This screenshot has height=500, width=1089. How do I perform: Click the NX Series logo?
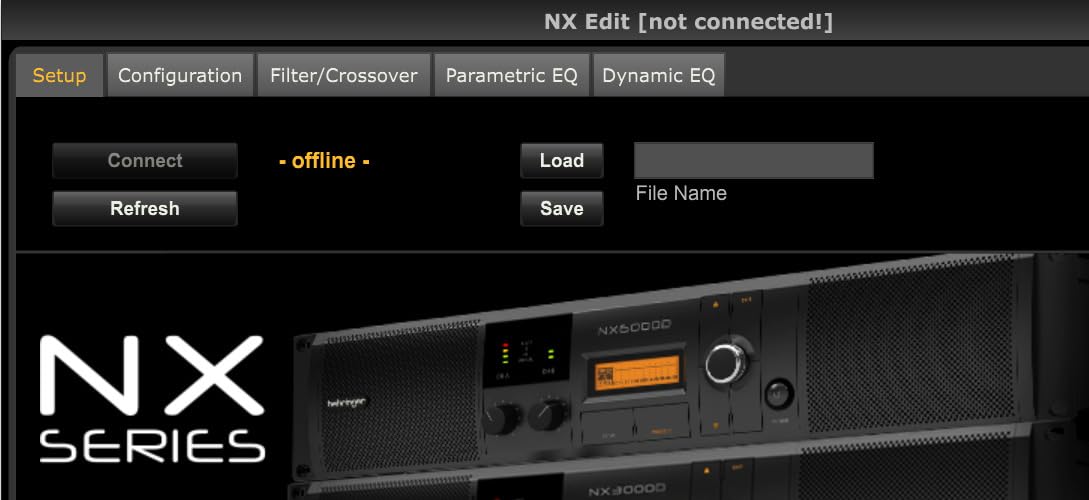(x=152, y=399)
